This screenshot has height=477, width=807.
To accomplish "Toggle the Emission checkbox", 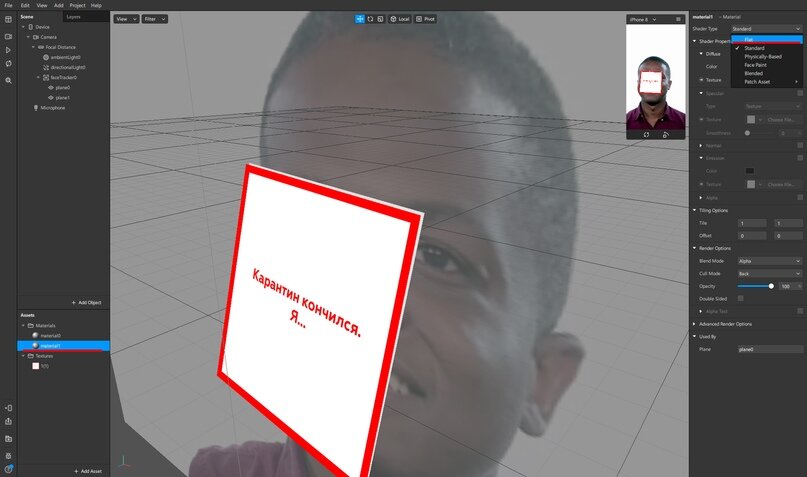I will click(800, 158).
